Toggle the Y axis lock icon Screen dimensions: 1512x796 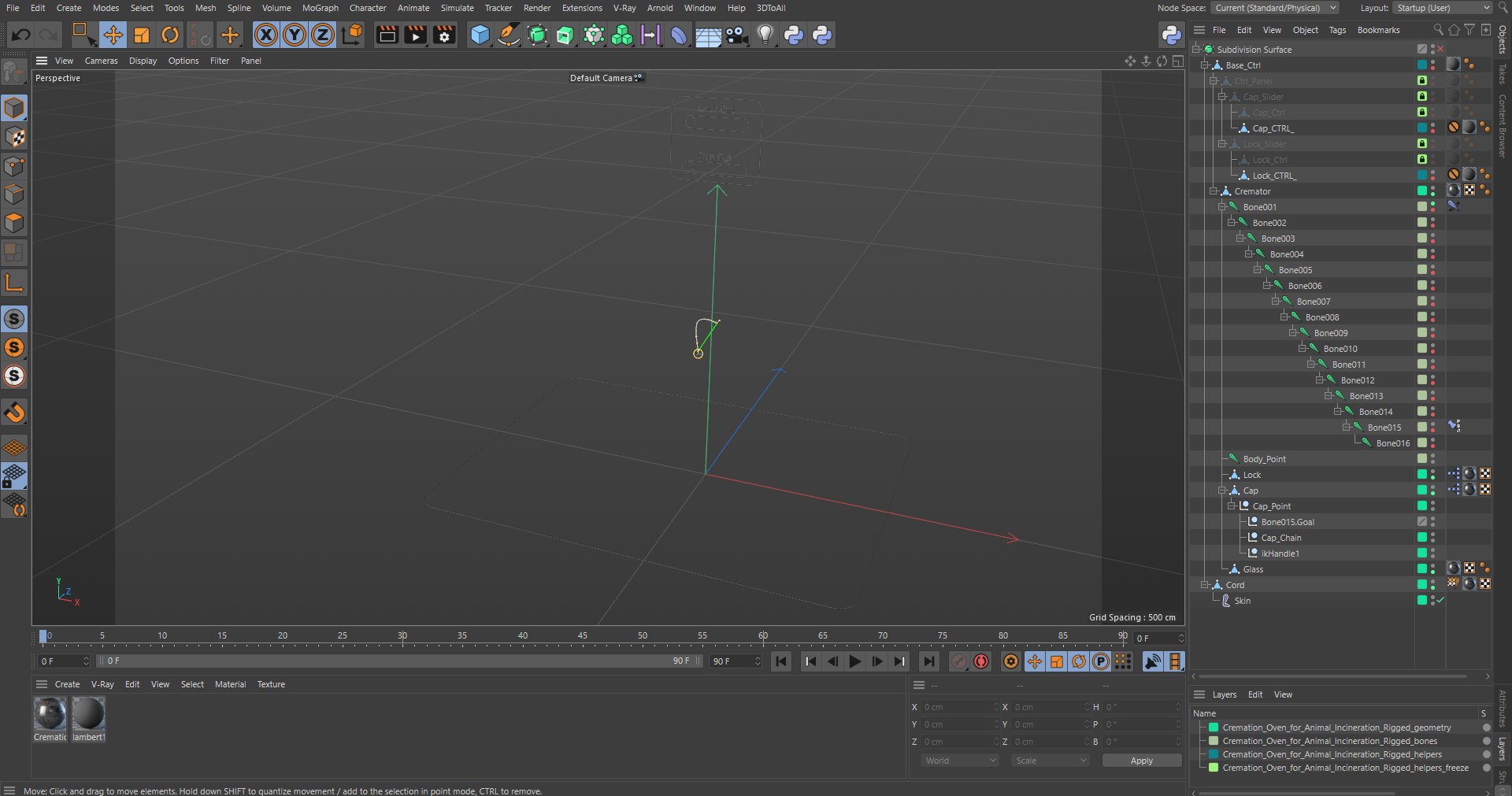[x=295, y=35]
